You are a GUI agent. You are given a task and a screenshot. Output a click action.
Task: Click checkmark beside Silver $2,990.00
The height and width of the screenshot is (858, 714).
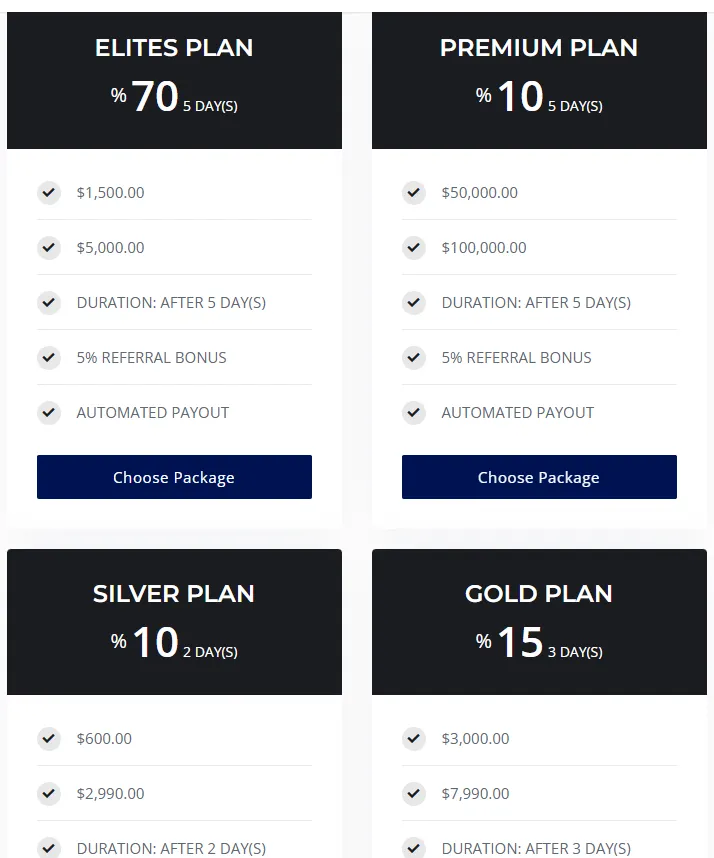click(49, 793)
